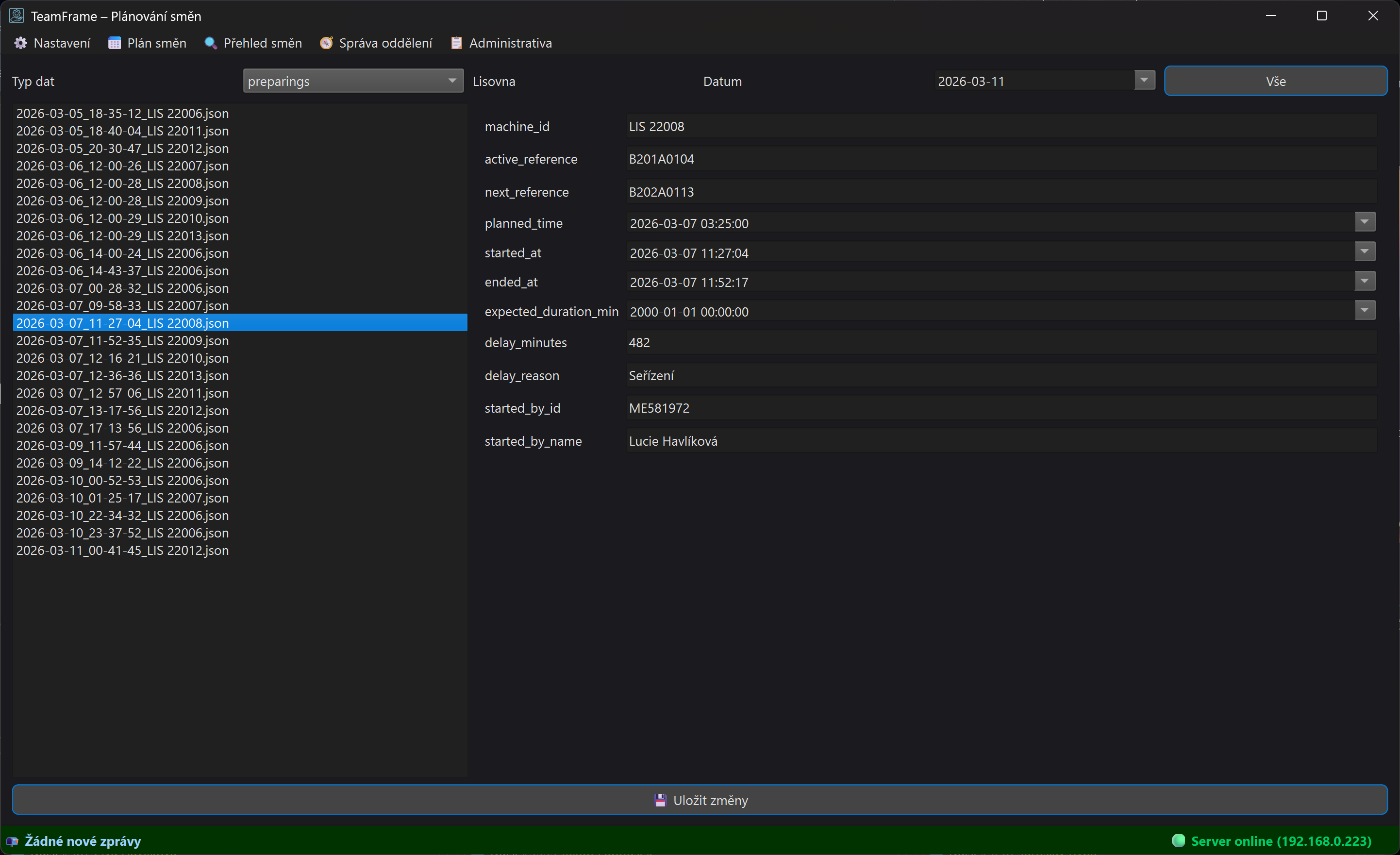The width and height of the screenshot is (1400, 855).
Task: Select file 2026-03-07_11-52-35_LIS 22009.json
Action: click(123, 341)
